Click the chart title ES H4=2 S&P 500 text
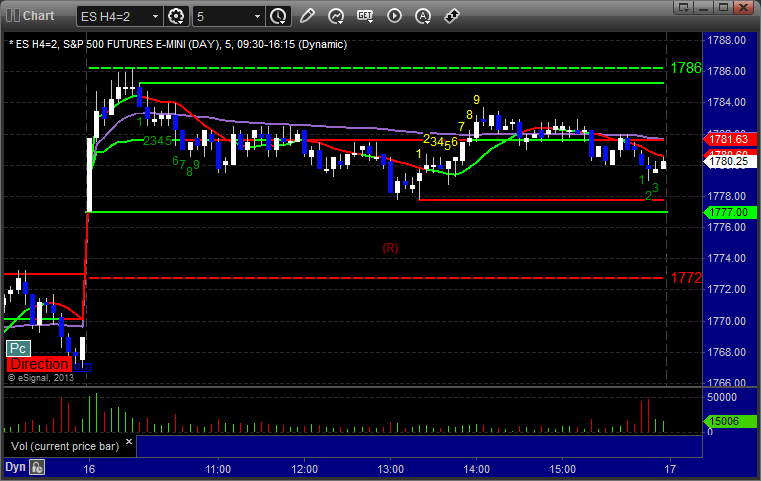This screenshot has width=761, height=481. 178,44
